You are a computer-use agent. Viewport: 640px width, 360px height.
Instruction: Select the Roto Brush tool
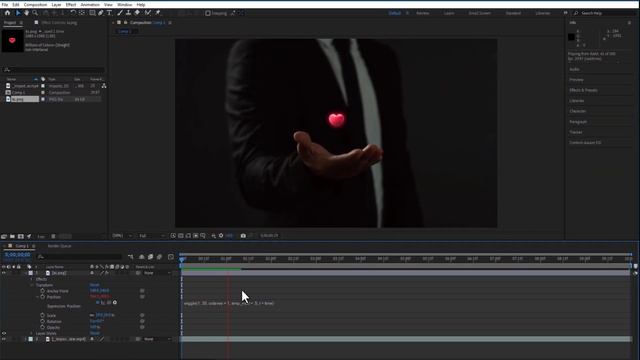[x=148, y=13]
